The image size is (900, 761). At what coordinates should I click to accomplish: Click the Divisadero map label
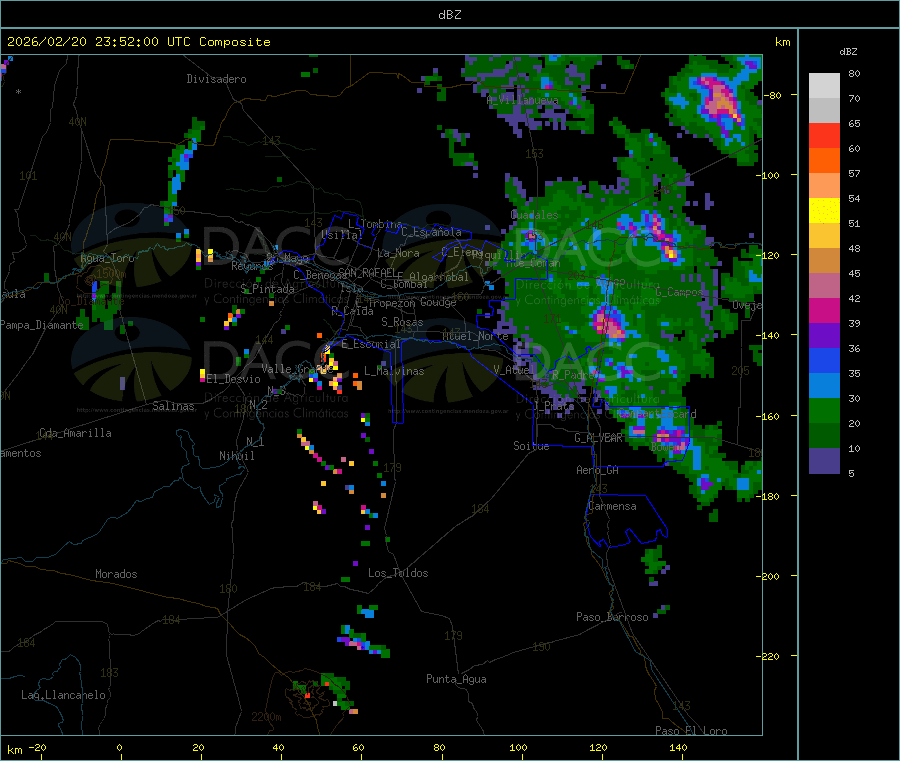pos(216,79)
